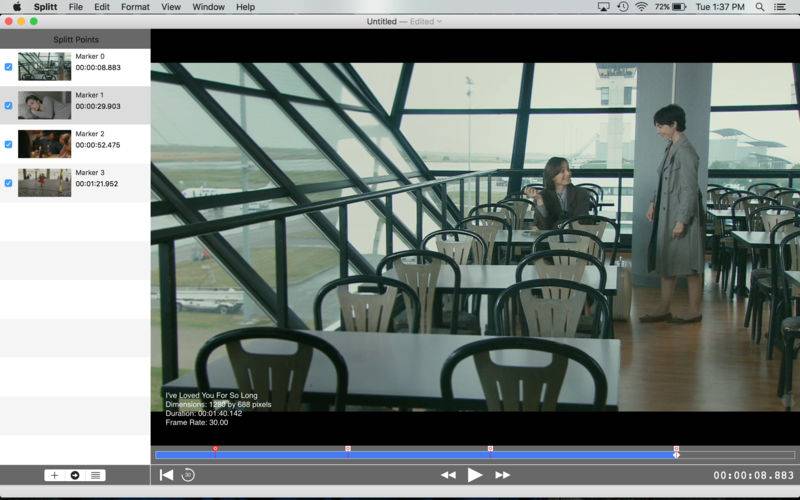Click the clock showing Tue 1:37 PM

(x=720, y=7)
